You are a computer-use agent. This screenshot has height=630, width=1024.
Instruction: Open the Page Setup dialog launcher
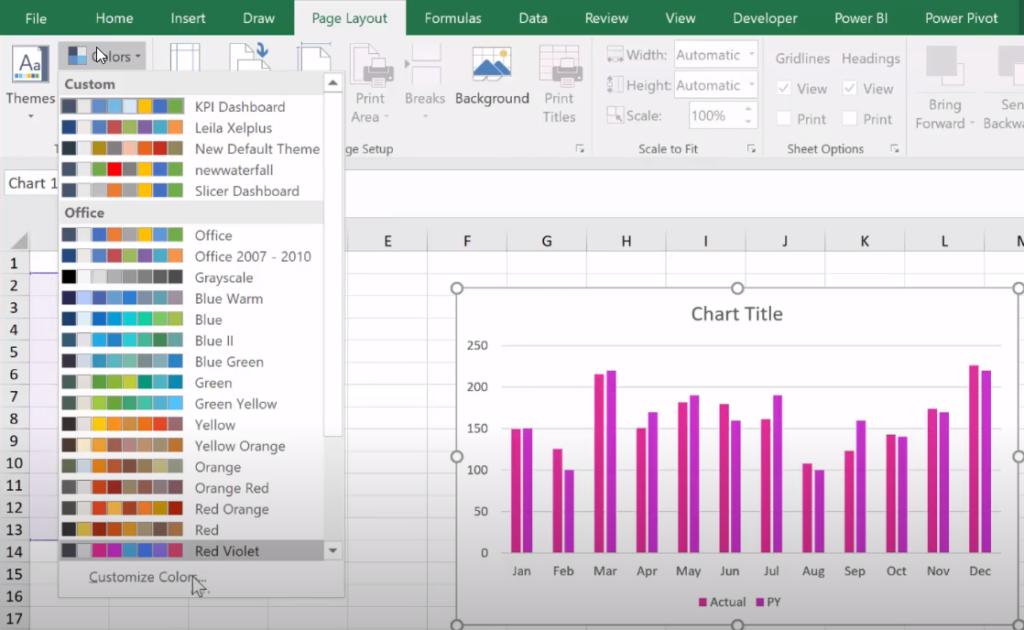point(580,148)
